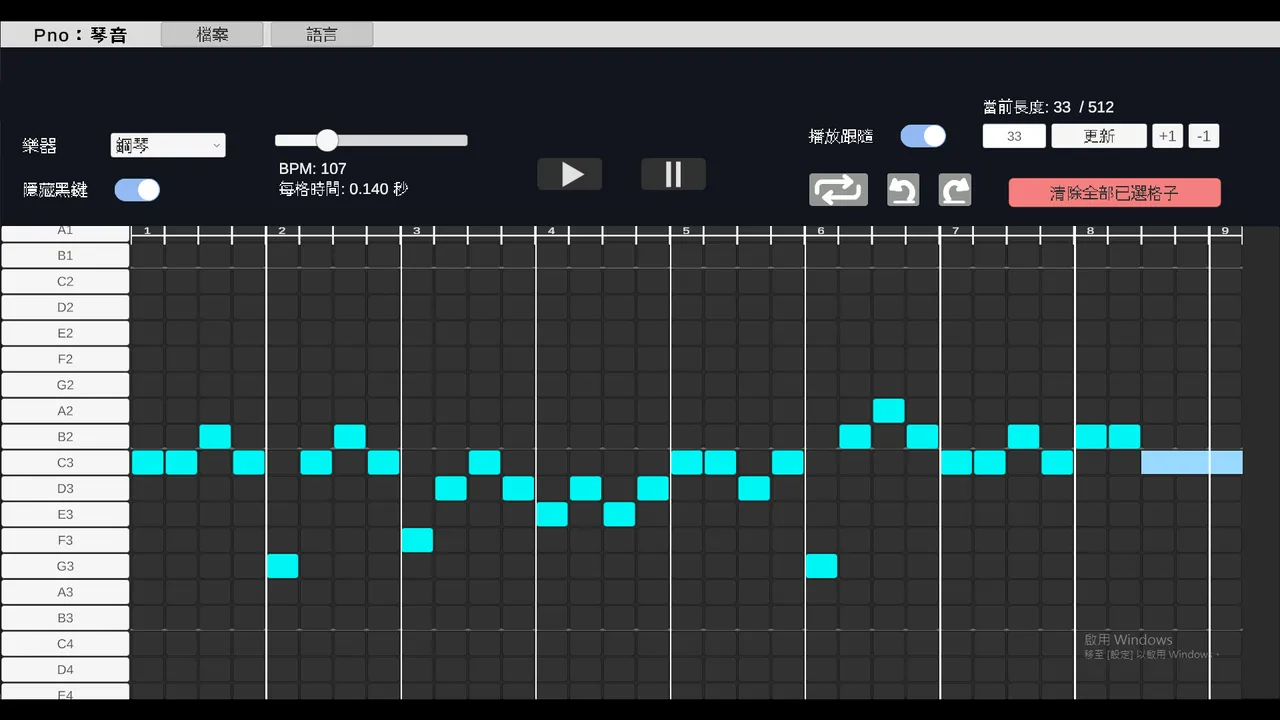Click the C2 piano key
Screen dimensions: 1280x720
(65, 281)
